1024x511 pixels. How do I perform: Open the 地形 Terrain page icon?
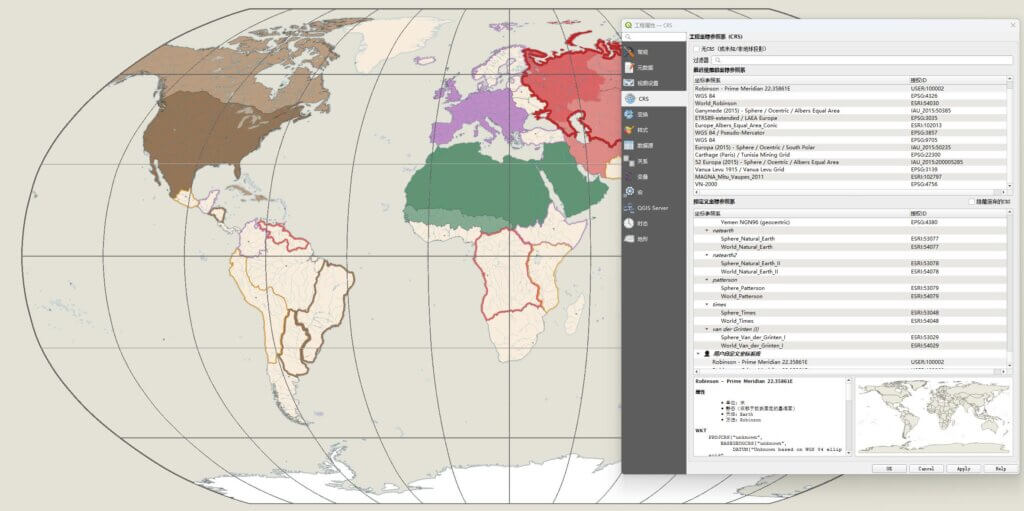pos(629,239)
